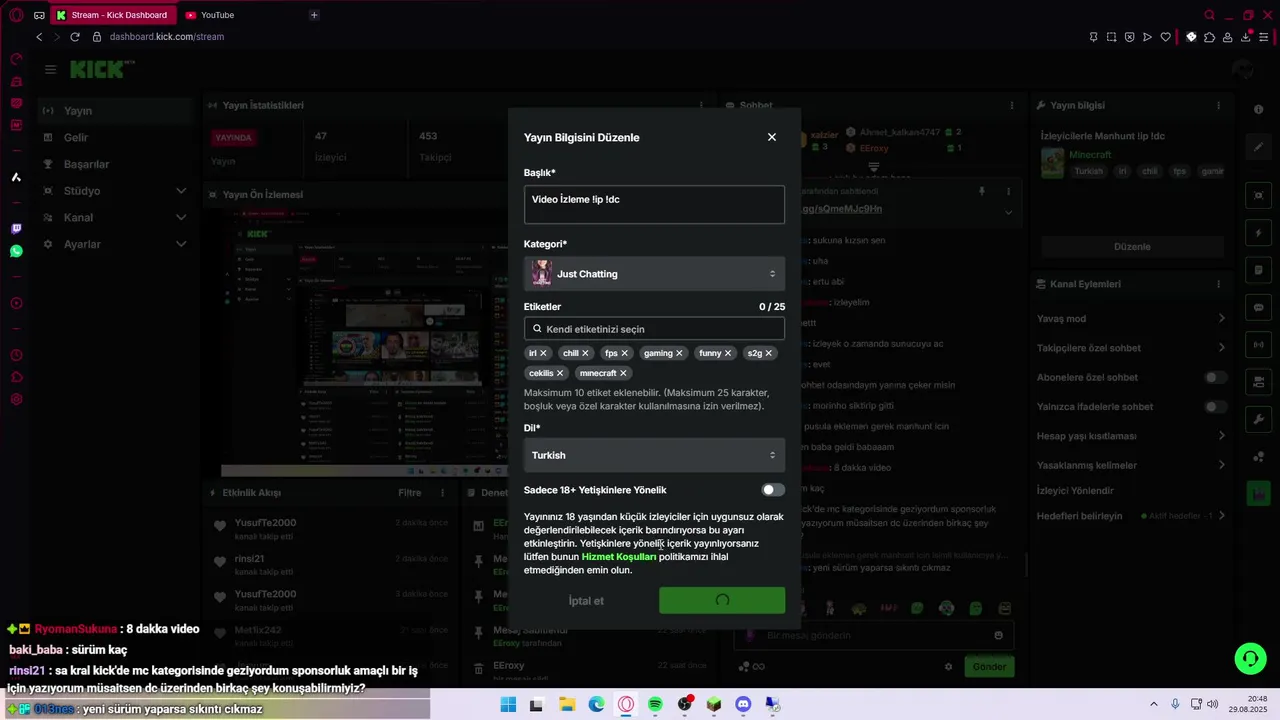Open Sohbet panel options menu
The width and height of the screenshot is (1280, 720).
pyautogui.click(x=1012, y=105)
